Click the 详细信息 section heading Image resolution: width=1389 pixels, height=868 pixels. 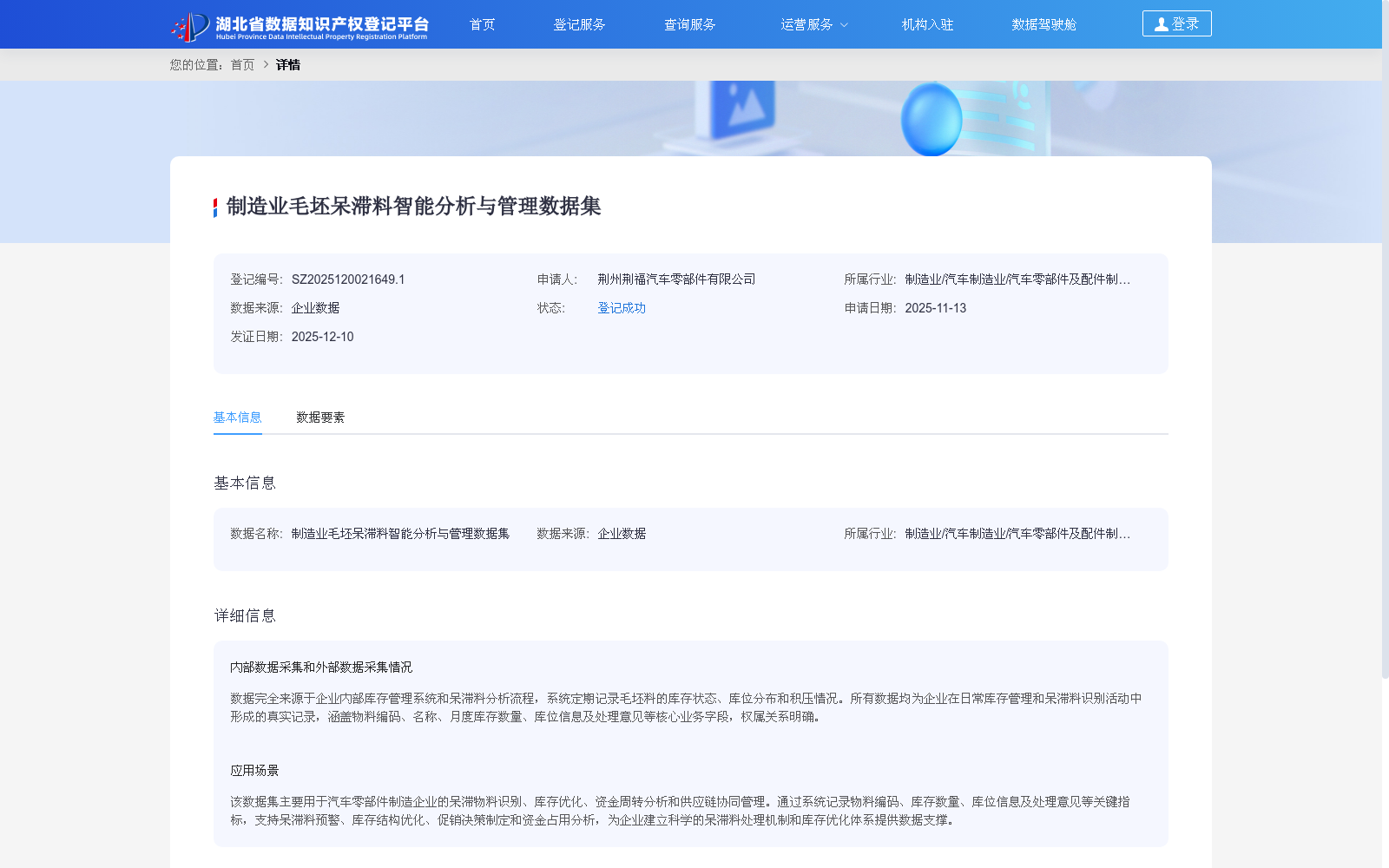(245, 616)
